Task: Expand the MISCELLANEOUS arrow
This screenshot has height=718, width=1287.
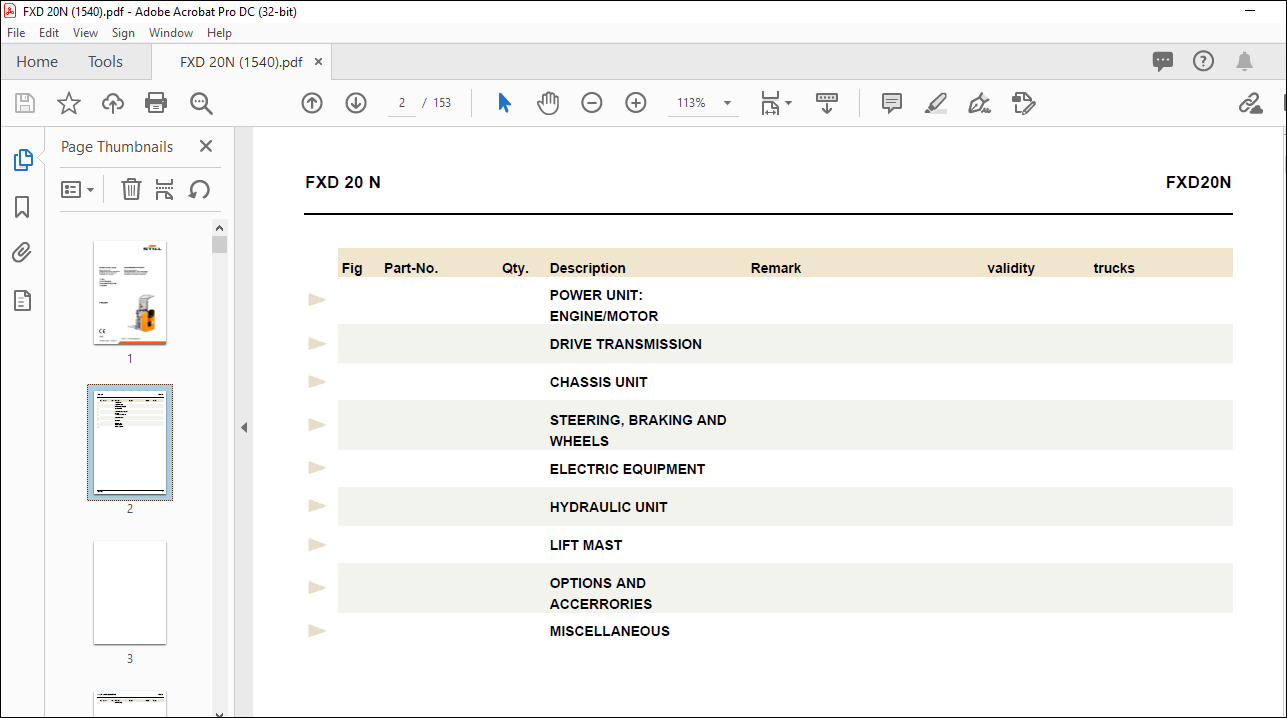Action: (317, 630)
